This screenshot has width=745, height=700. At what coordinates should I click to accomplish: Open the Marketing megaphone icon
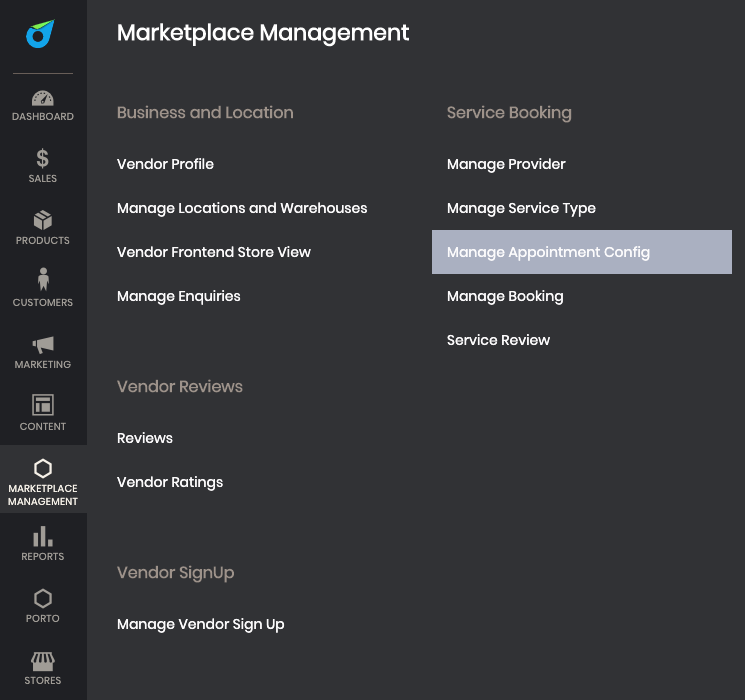tap(43, 345)
